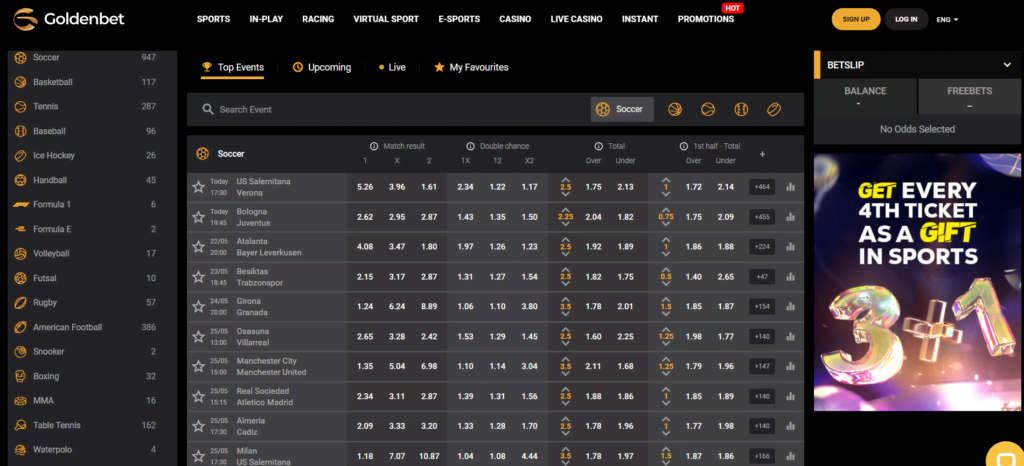Favourite the Girona vs Granada match
Screen dimensions: 1024x466
[199, 307]
